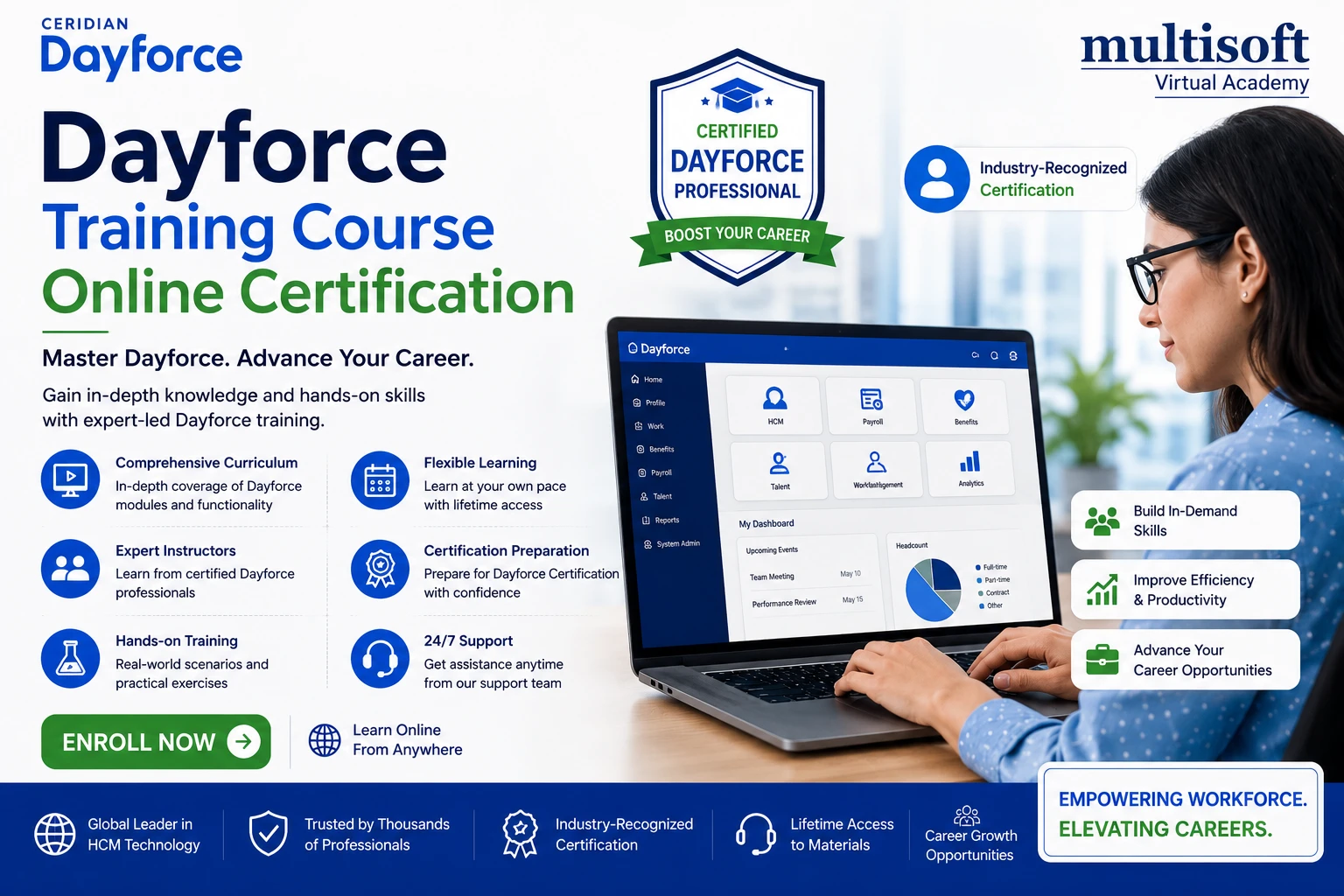Click the Build In-Demand Skills card

pos(1186,520)
